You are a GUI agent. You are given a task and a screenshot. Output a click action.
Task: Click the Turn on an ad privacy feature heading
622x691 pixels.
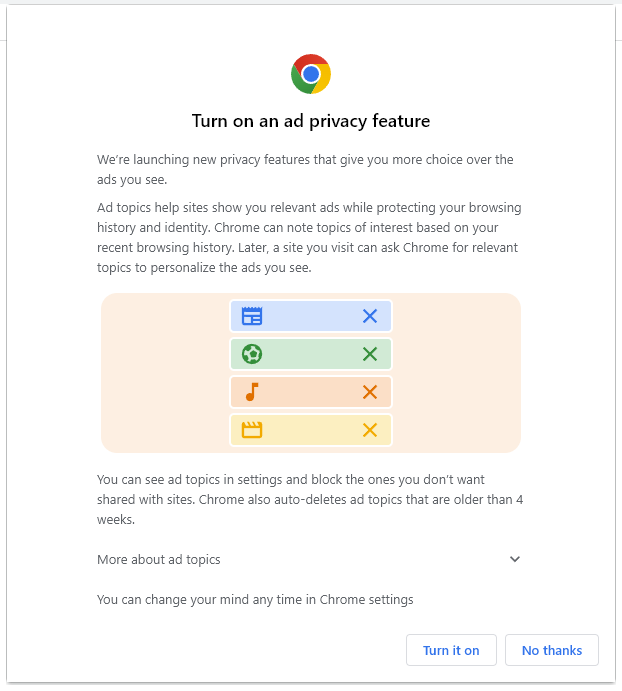311,122
